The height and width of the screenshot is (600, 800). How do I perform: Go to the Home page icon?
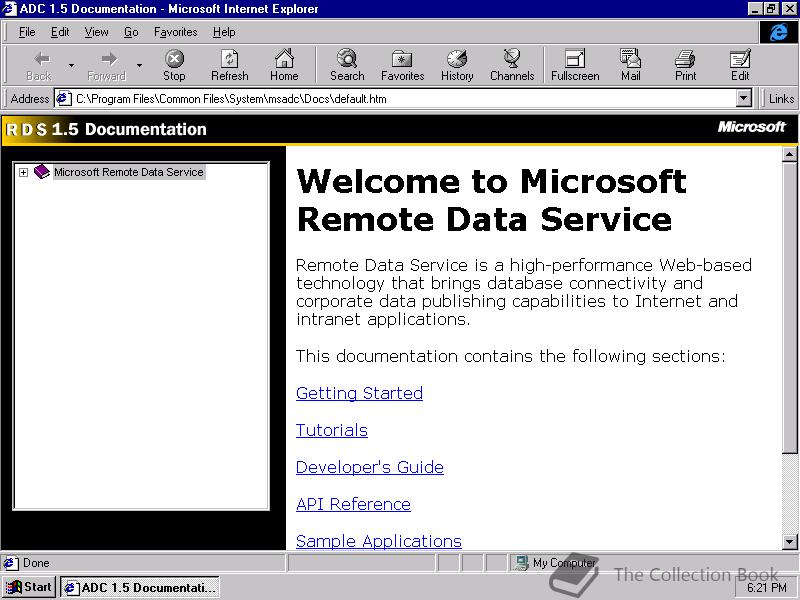pyautogui.click(x=284, y=59)
